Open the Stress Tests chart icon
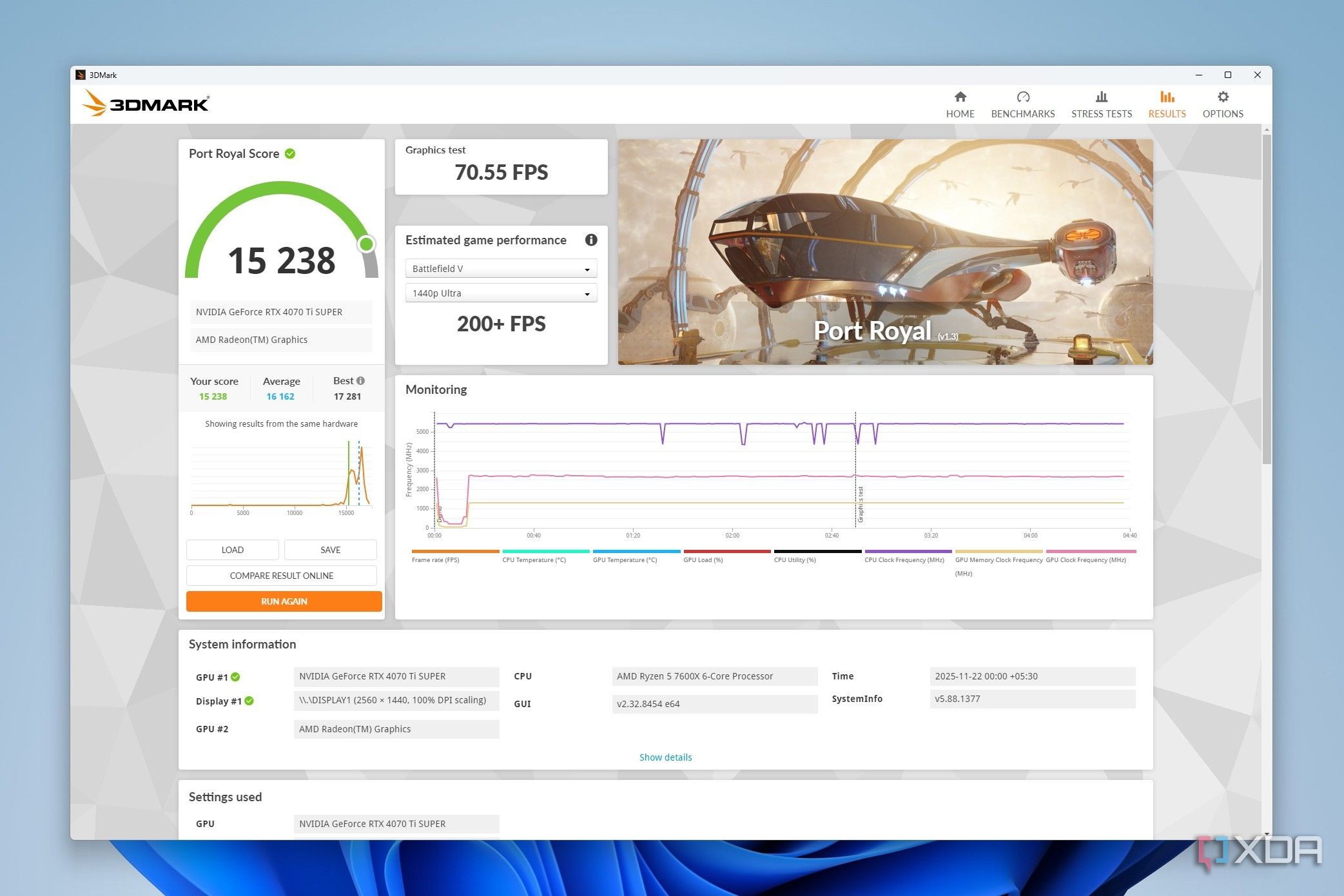 pyautogui.click(x=1101, y=97)
